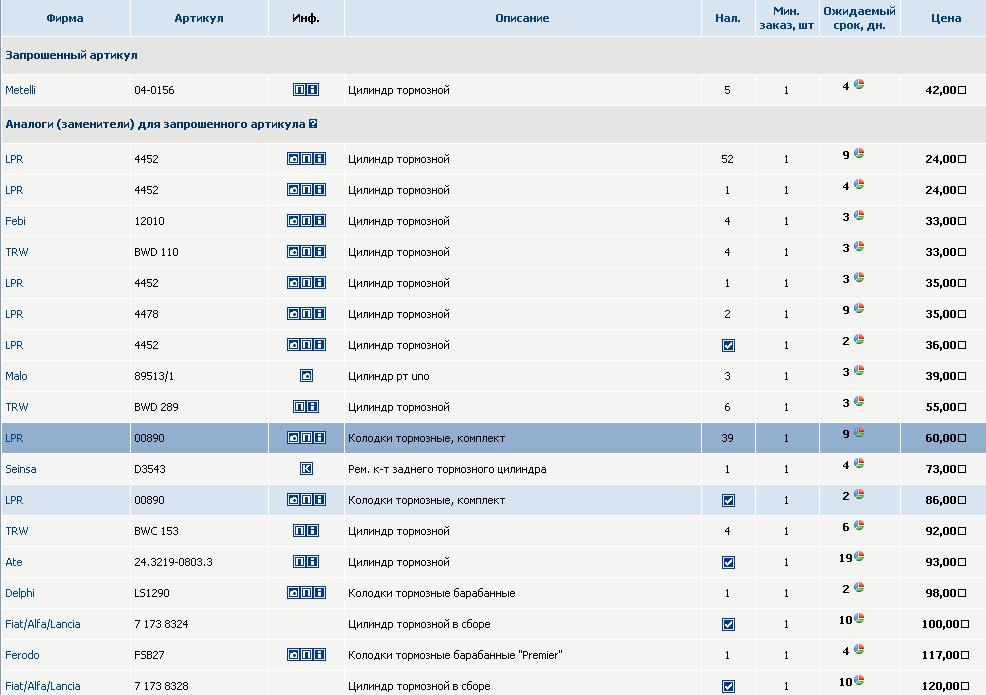The height and width of the screenshot is (695, 986).
Task: Click the photo icon for Febi 12010
Action: coord(293,221)
